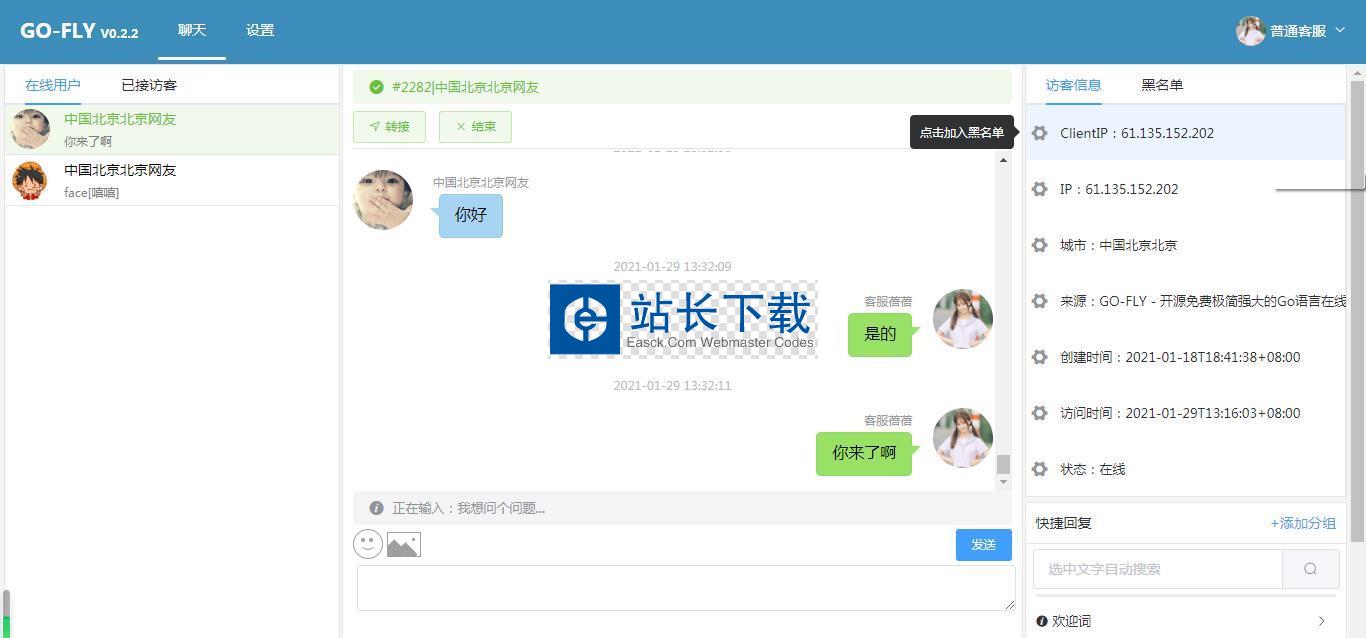
Task: Click the 结束 end chat button
Action: tap(475, 127)
